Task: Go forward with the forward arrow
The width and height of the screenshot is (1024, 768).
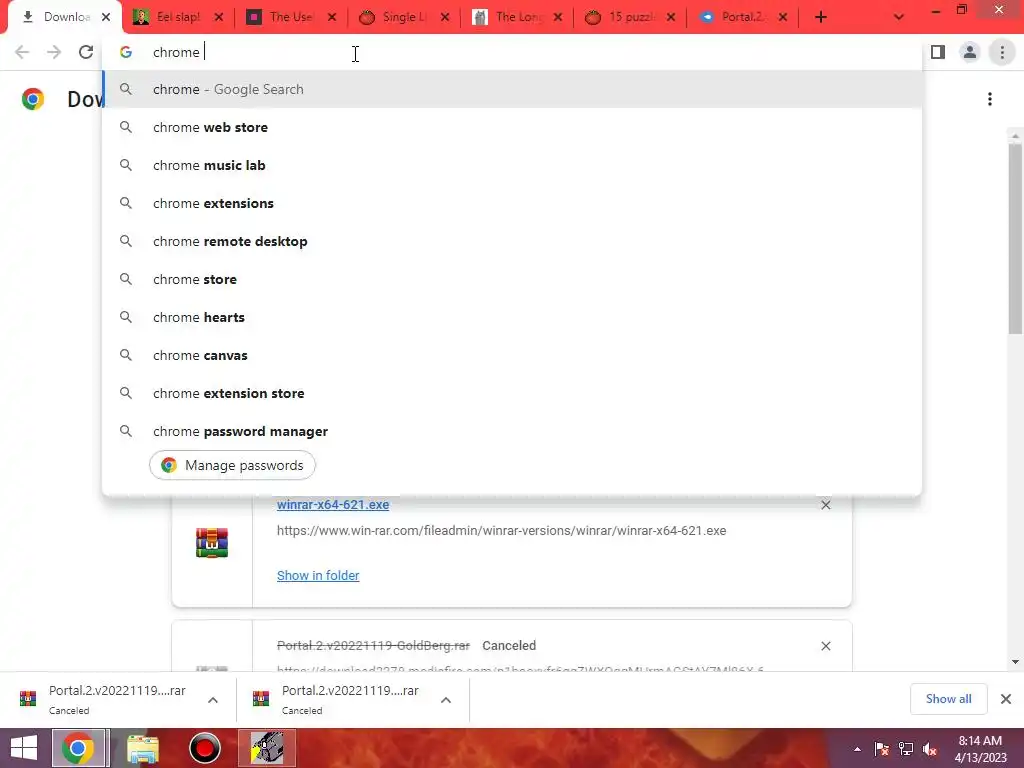Action: pyautogui.click(x=54, y=52)
